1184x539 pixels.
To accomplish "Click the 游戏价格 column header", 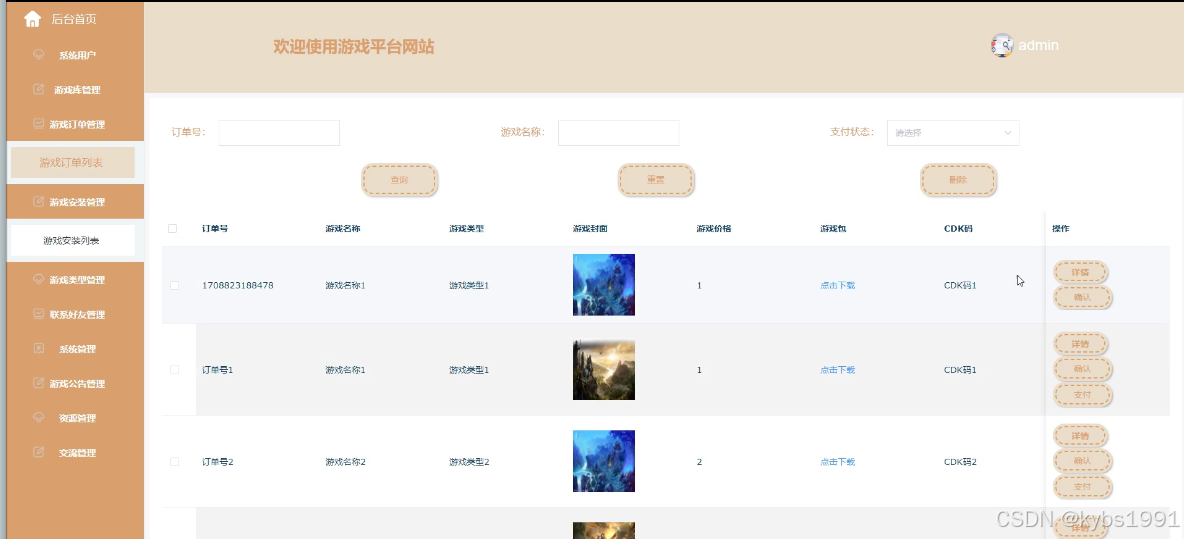I will [714, 228].
